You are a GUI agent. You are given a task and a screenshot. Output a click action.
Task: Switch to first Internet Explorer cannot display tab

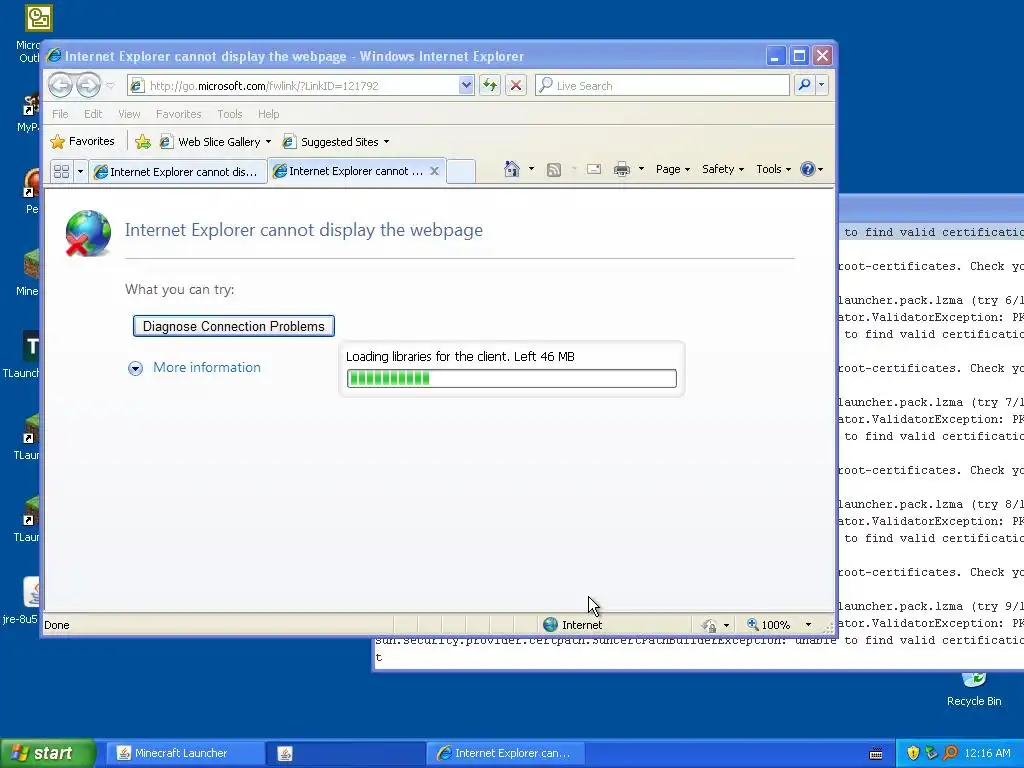pos(178,172)
